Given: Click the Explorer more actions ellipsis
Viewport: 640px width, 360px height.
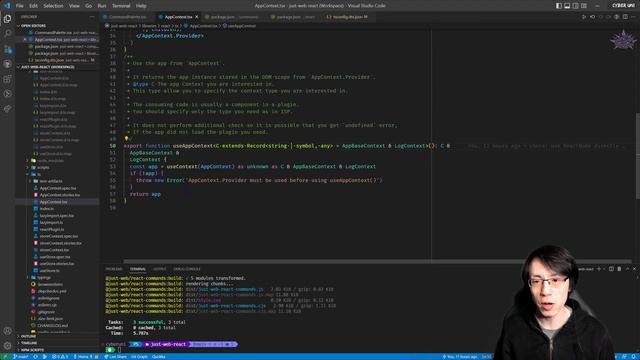Looking at the screenshot, I should click(91, 17).
